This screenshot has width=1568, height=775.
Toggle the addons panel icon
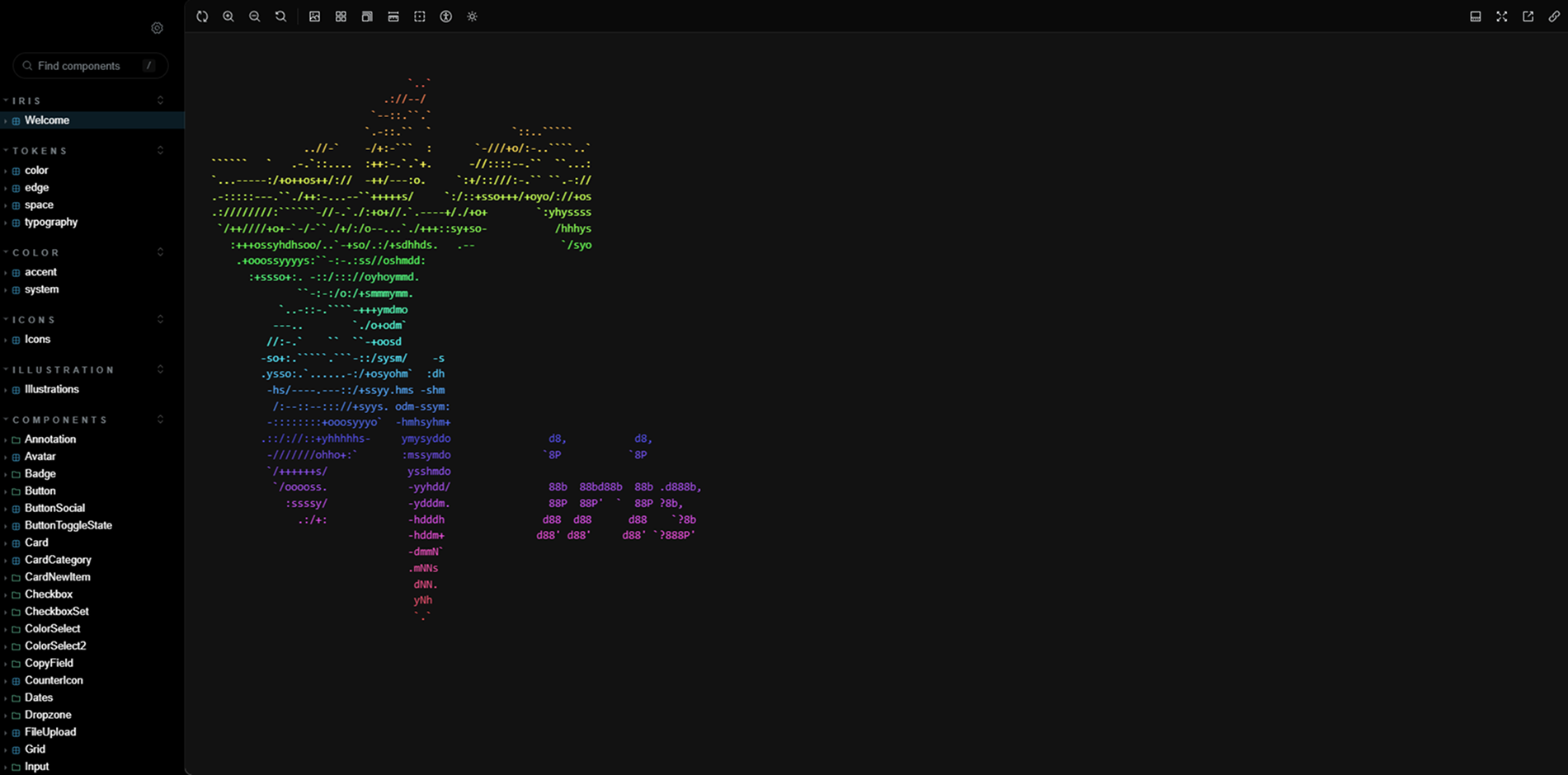1476,16
